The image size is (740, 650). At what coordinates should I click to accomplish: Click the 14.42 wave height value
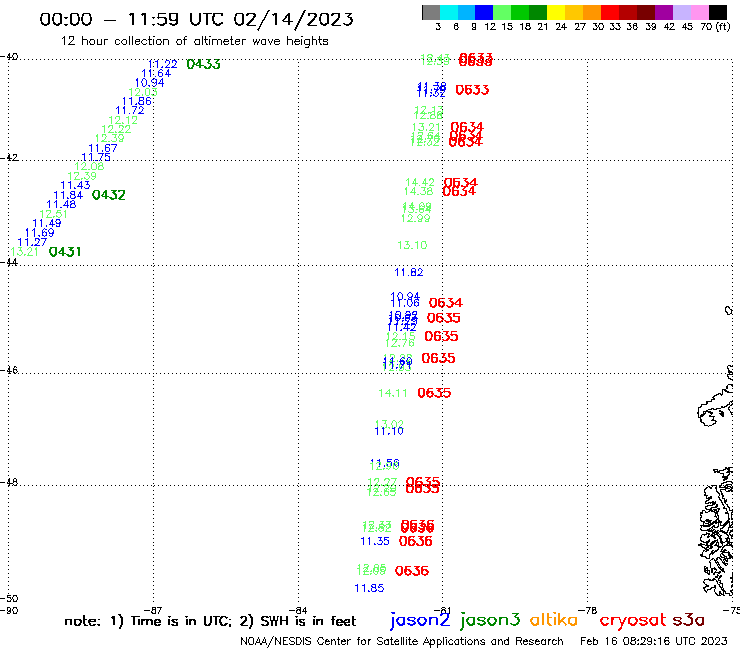(420, 182)
